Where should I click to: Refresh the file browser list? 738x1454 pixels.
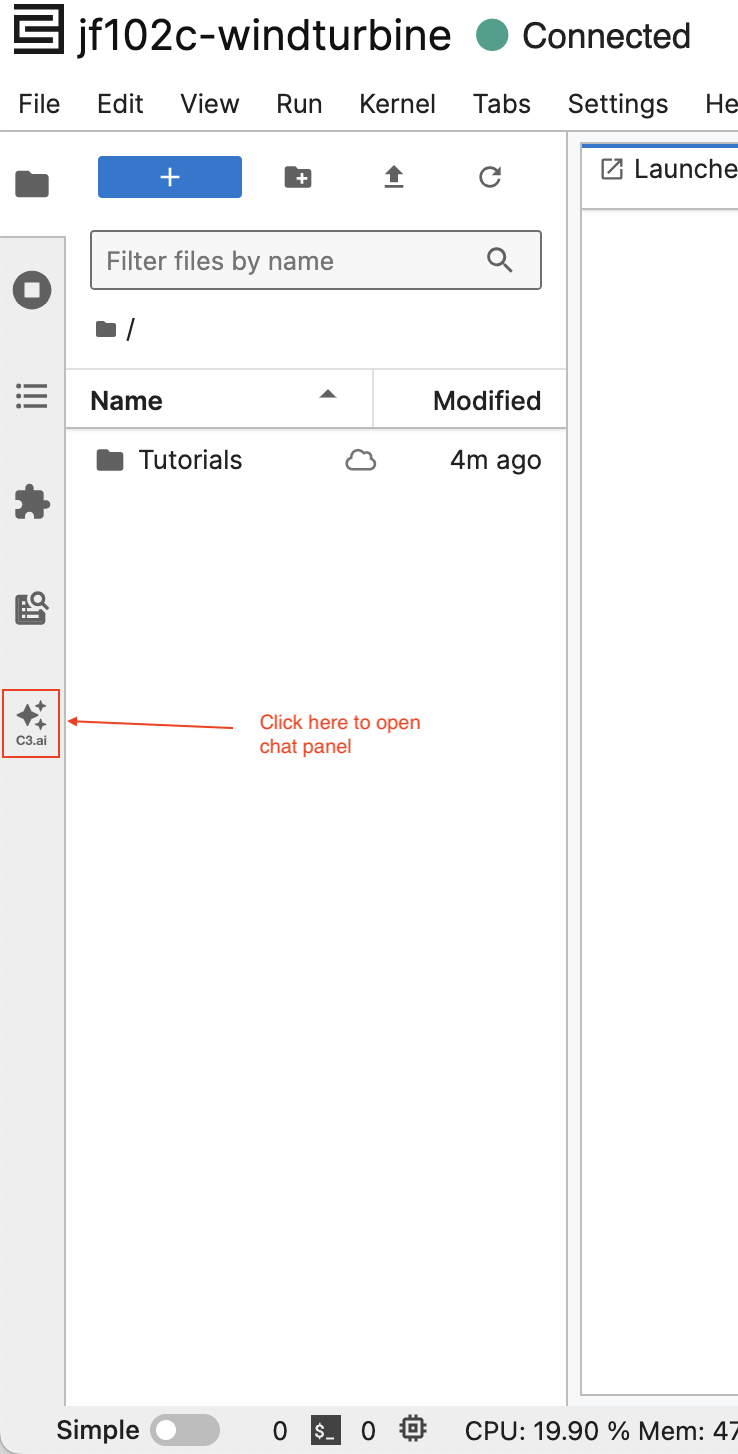pos(490,177)
